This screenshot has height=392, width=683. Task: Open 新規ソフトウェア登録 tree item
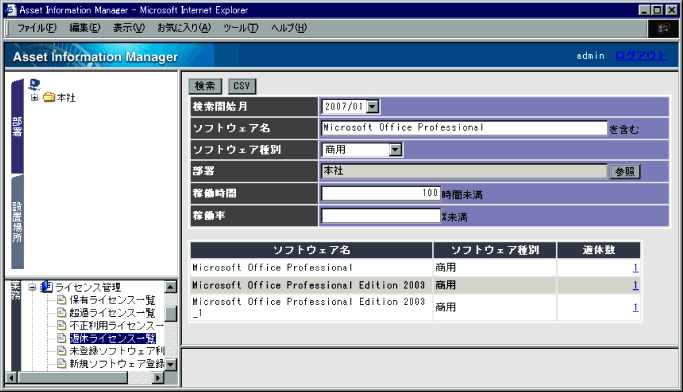[x=117, y=364]
